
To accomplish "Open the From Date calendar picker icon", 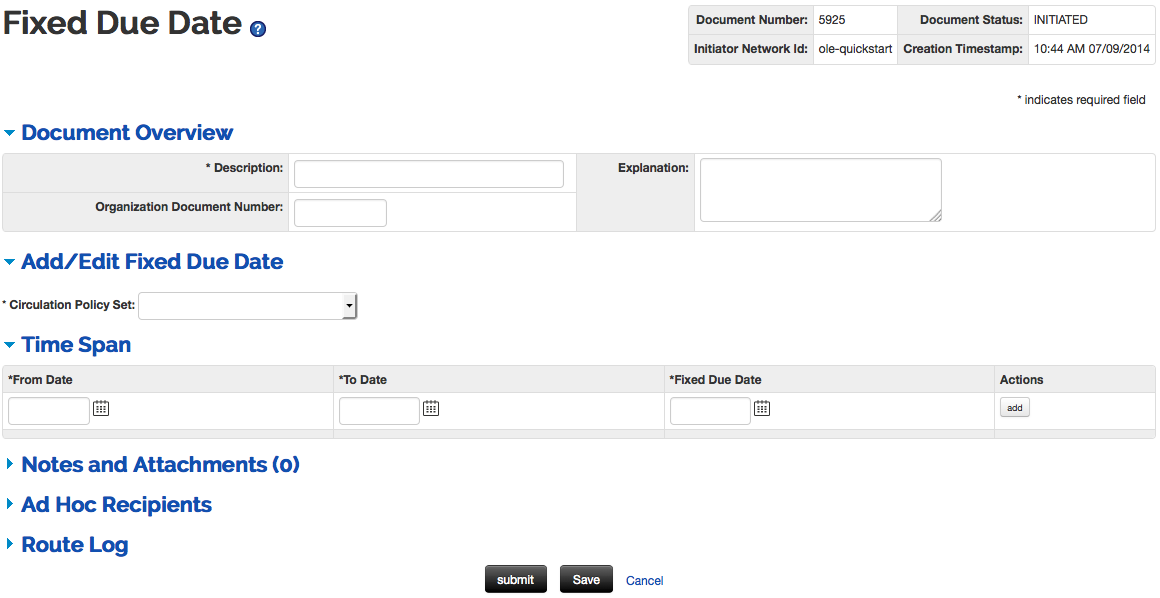I will click(x=101, y=408).
